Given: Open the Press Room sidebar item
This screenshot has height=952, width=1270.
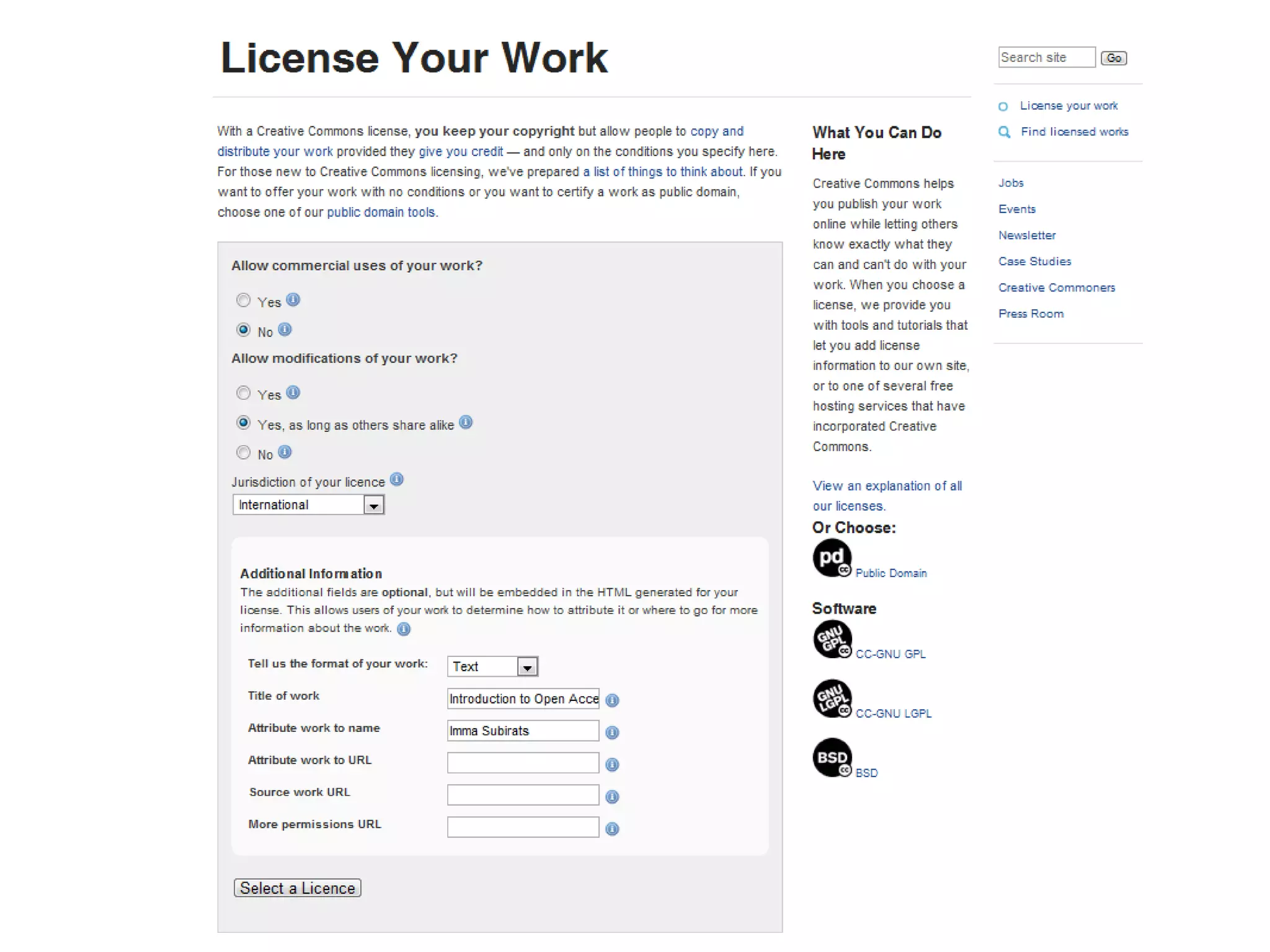Looking at the screenshot, I should pyautogui.click(x=1031, y=314).
